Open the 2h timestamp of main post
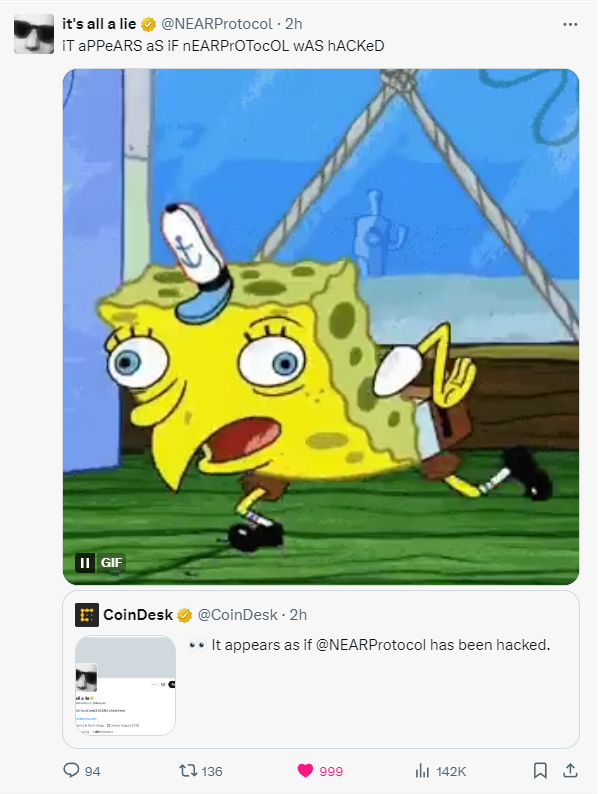The image size is (602, 794). 294,24
